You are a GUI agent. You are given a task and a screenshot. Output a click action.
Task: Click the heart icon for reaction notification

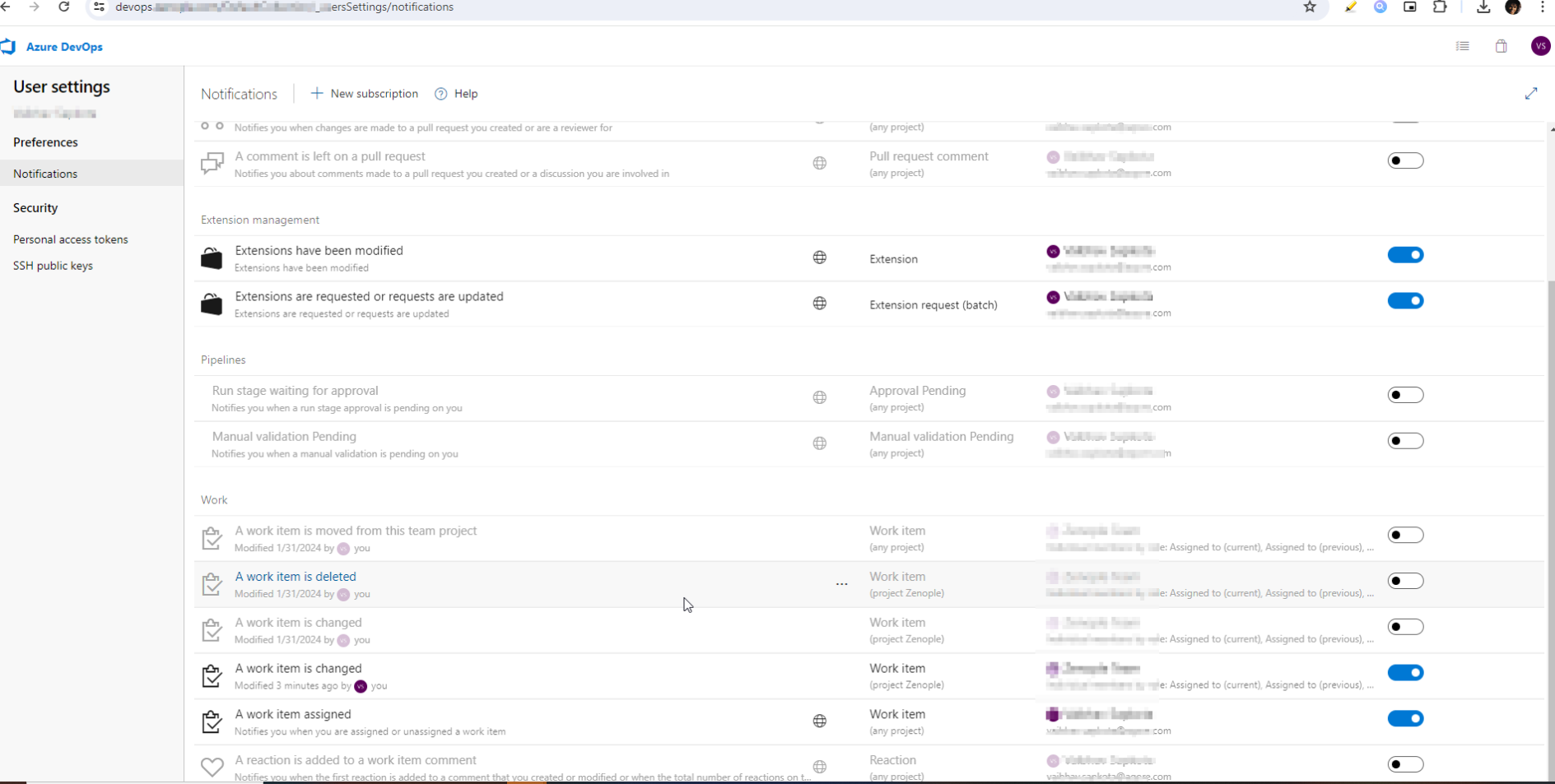(x=212, y=766)
